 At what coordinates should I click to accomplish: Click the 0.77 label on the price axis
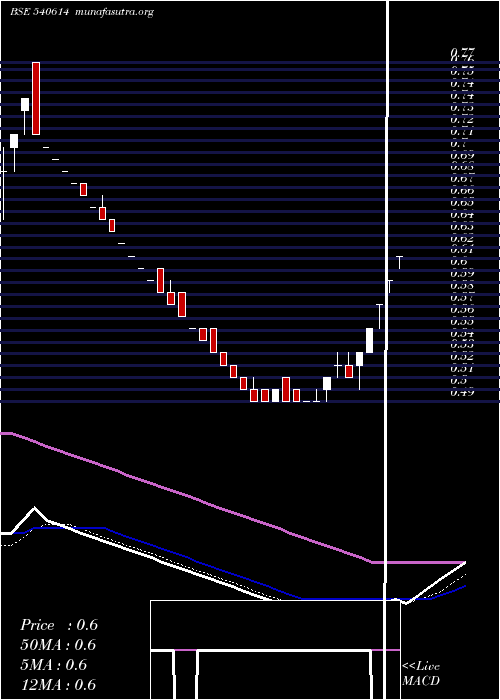(x=462, y=52)
